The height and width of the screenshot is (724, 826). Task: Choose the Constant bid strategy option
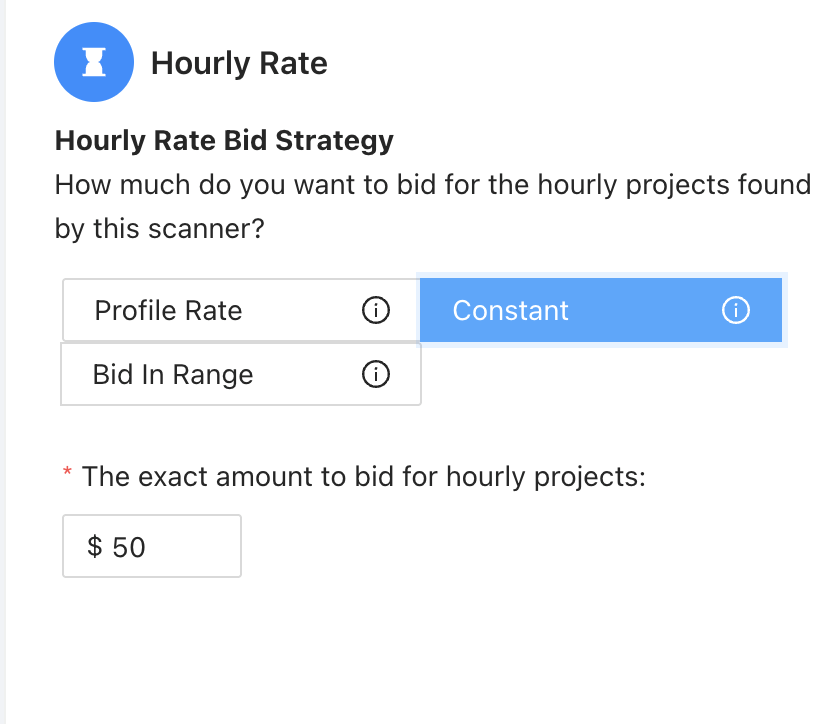pos(601,310)
